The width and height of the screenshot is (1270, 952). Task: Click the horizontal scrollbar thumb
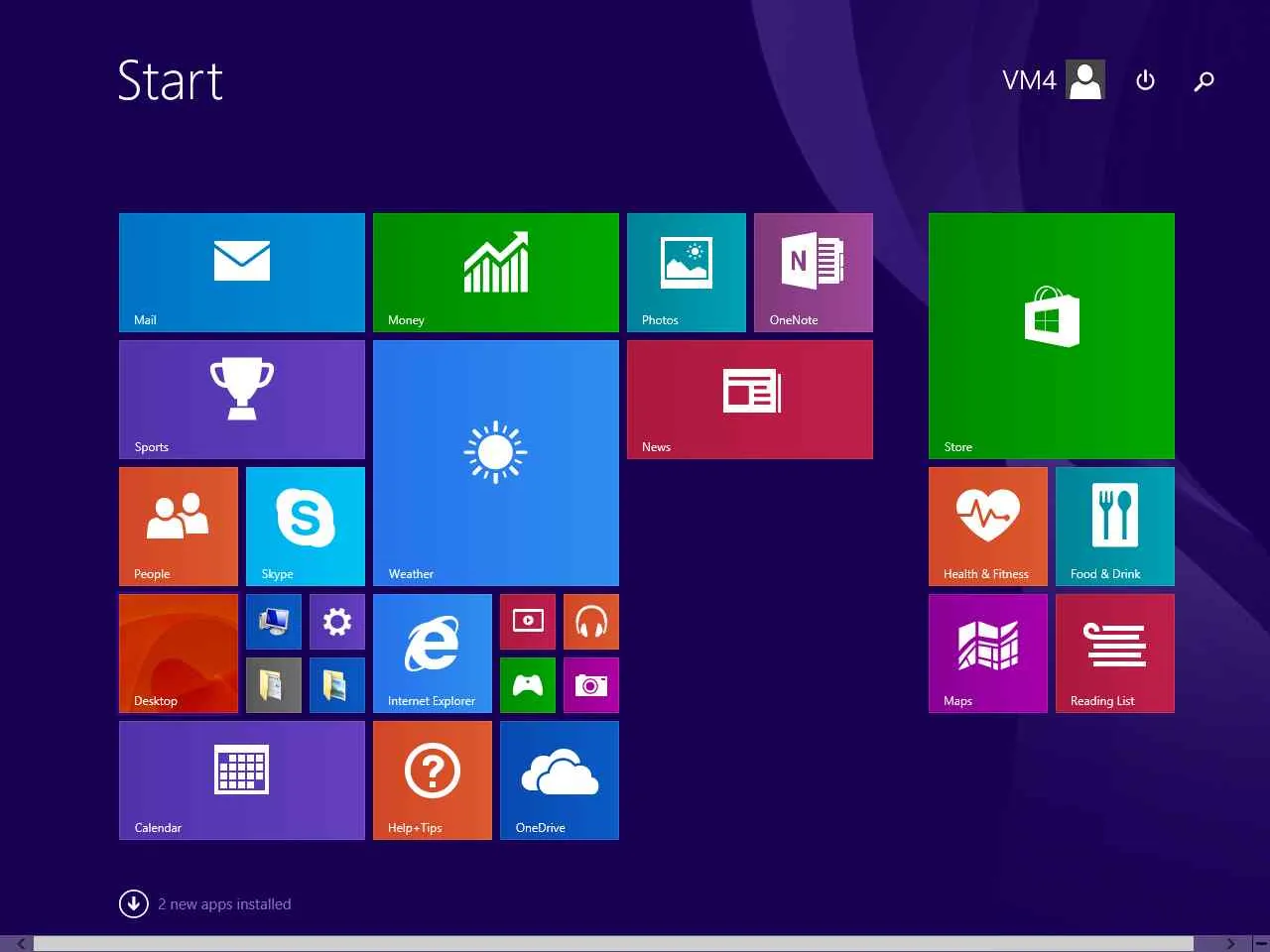click(x=613, y=943)
